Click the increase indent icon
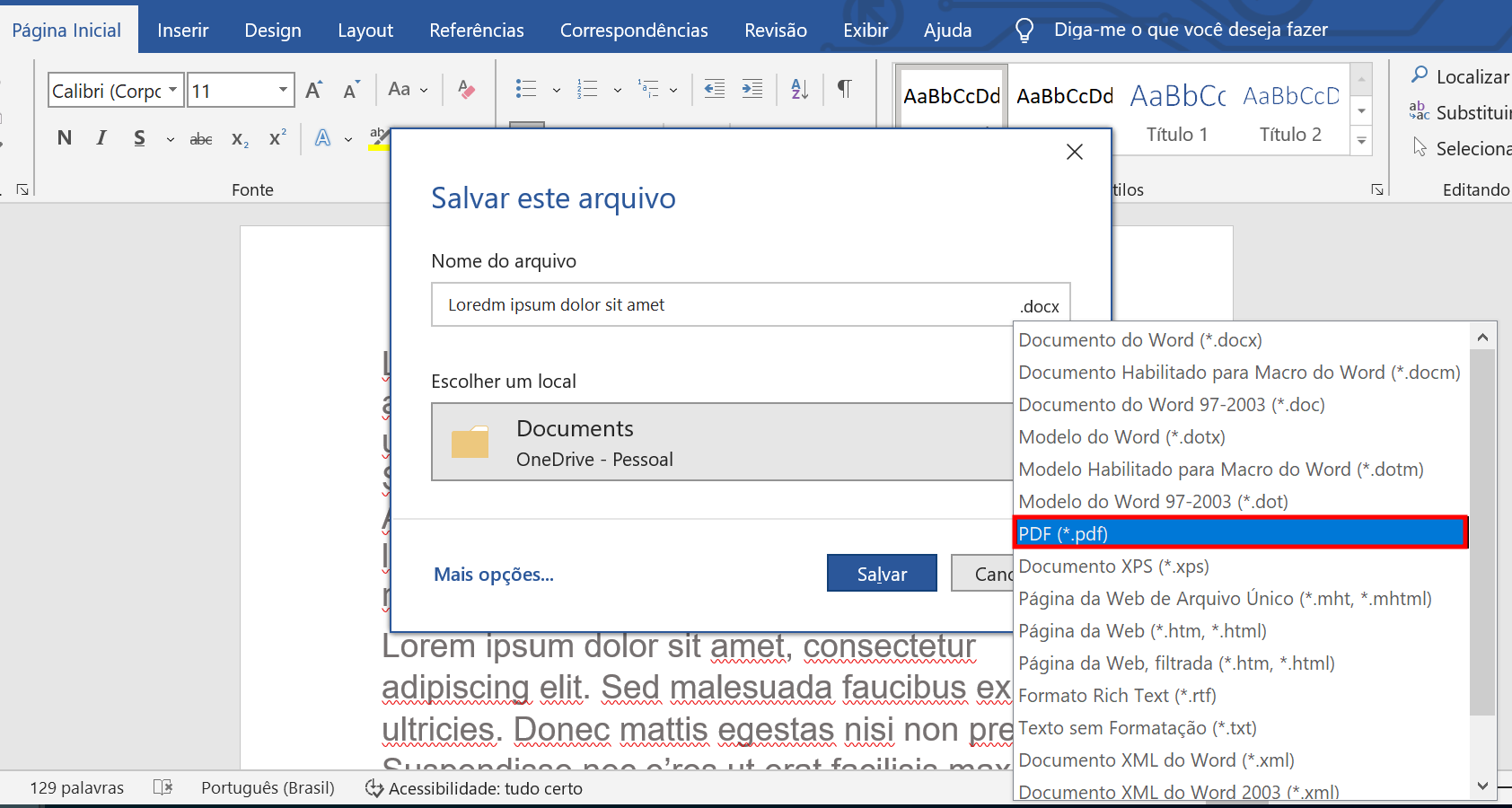This screenshot has height=808, width=1512. point(752,89)
